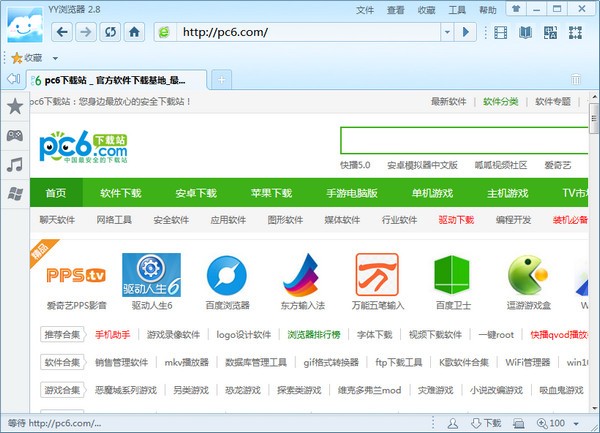Click the YY browser cloud logo
Image resolution: width=600 pixels, height=433 pixels.
pyautogui.click(x=25, y=24)
